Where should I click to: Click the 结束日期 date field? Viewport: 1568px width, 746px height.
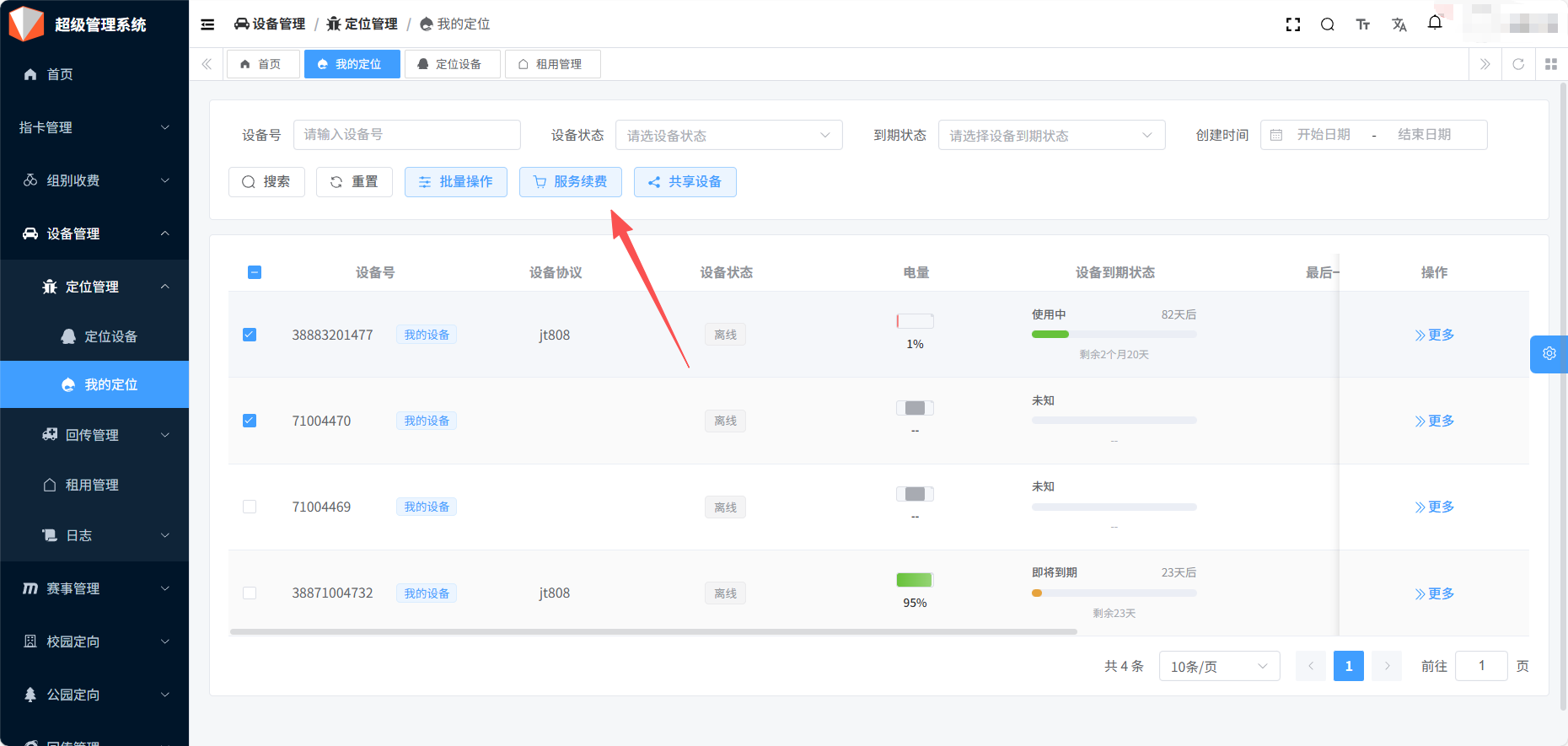[x=1424, y=135]
